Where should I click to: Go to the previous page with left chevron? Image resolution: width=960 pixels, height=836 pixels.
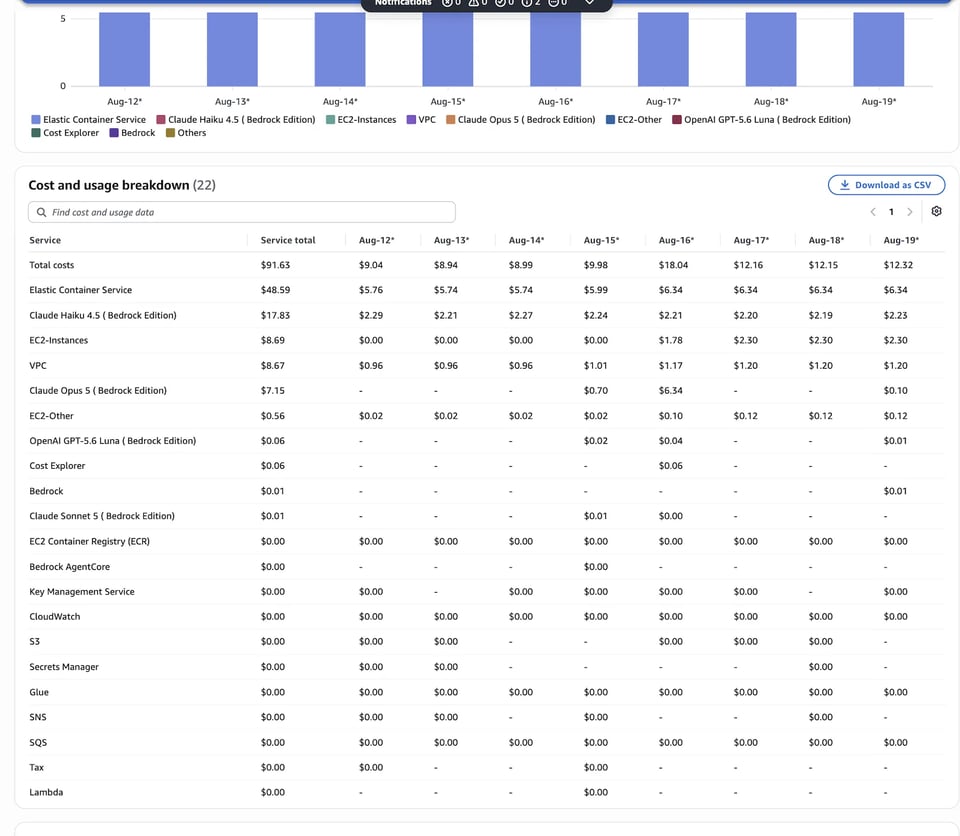coord(872,212)
